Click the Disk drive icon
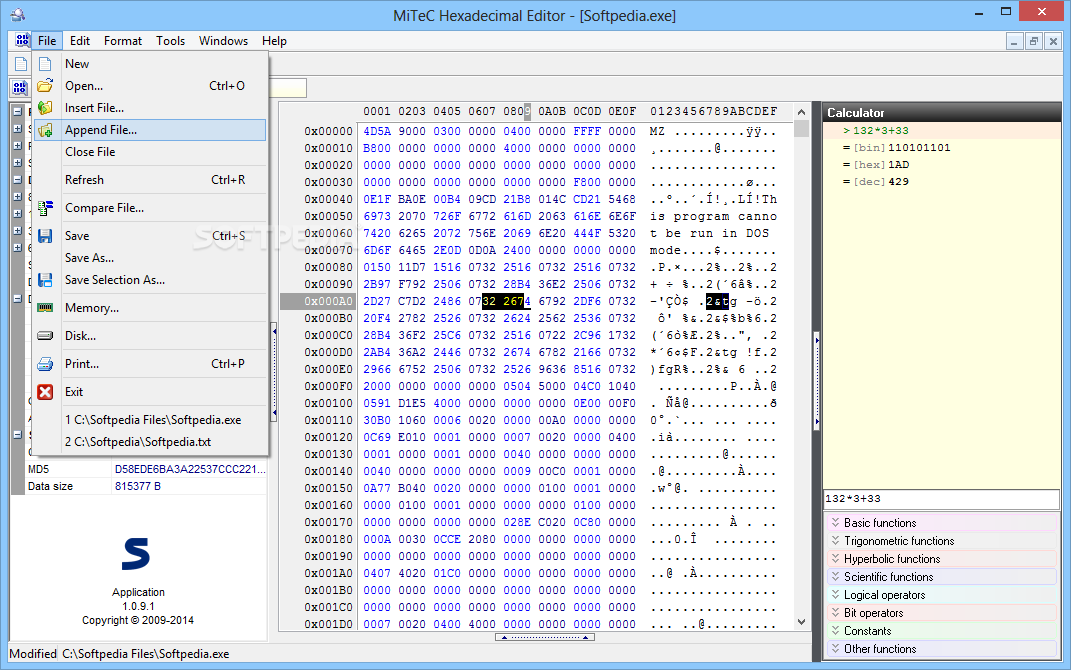1071x670 pixels. pos(45,336)
